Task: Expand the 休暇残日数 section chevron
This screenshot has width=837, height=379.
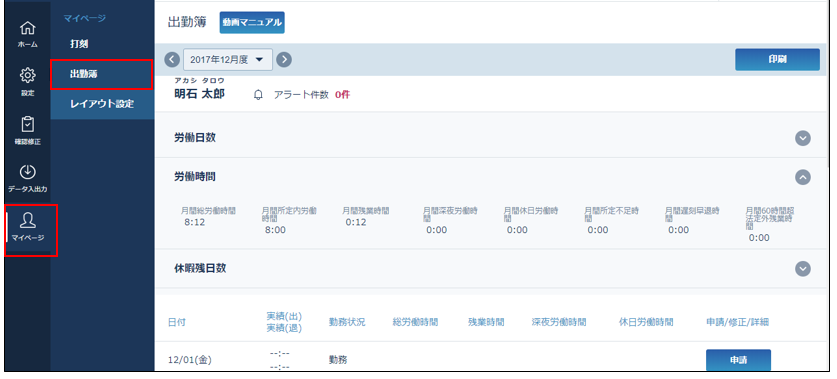Action: tap(803, 269)
